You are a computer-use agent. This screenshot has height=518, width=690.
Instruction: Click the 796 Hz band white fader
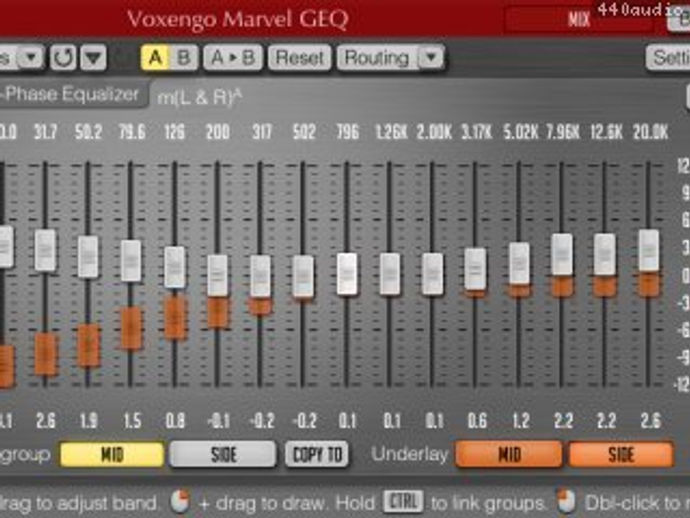[x=347, y=274]
